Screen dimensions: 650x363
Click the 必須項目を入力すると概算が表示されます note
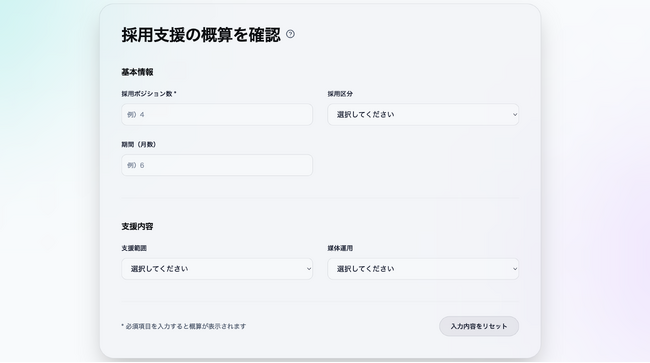(184, 327)
